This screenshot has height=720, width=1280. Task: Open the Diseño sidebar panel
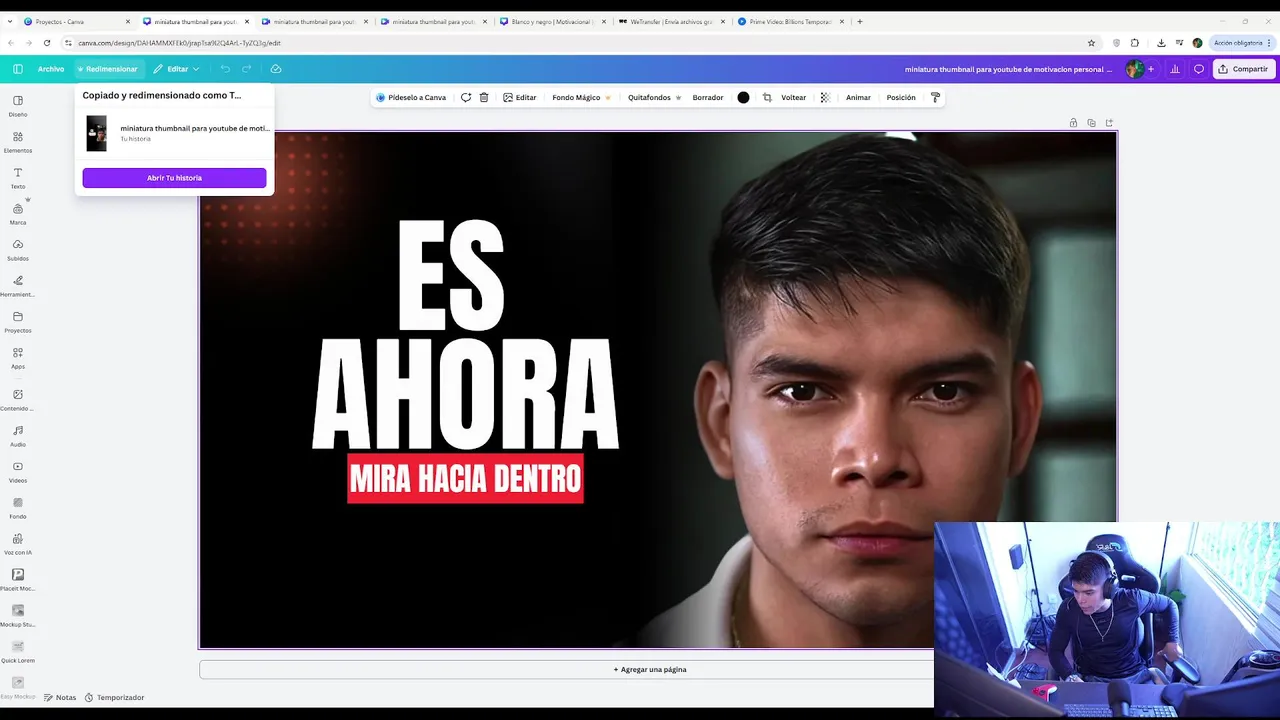(x=18, y=105)
